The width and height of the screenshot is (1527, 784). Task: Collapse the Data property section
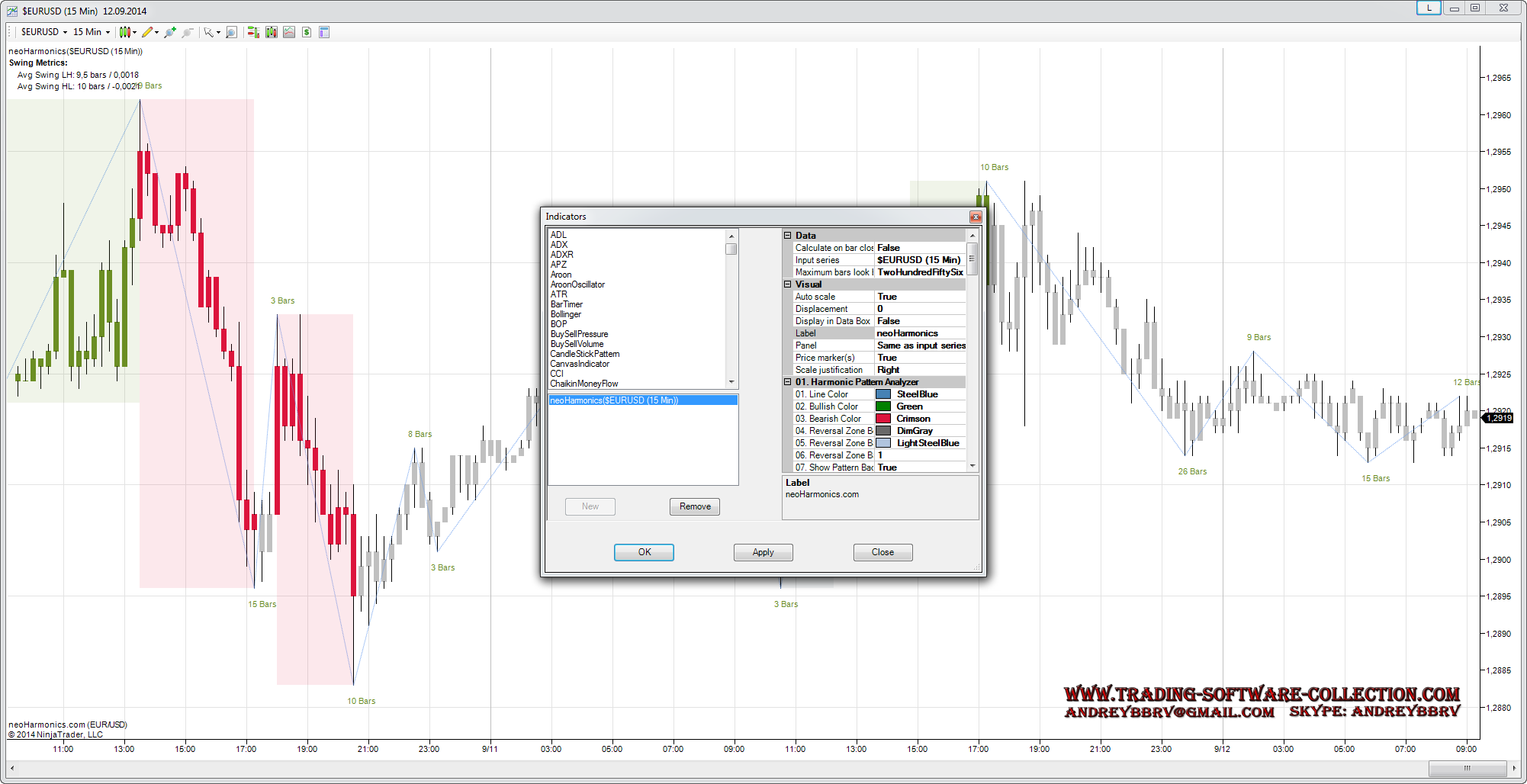click(788, 236)
